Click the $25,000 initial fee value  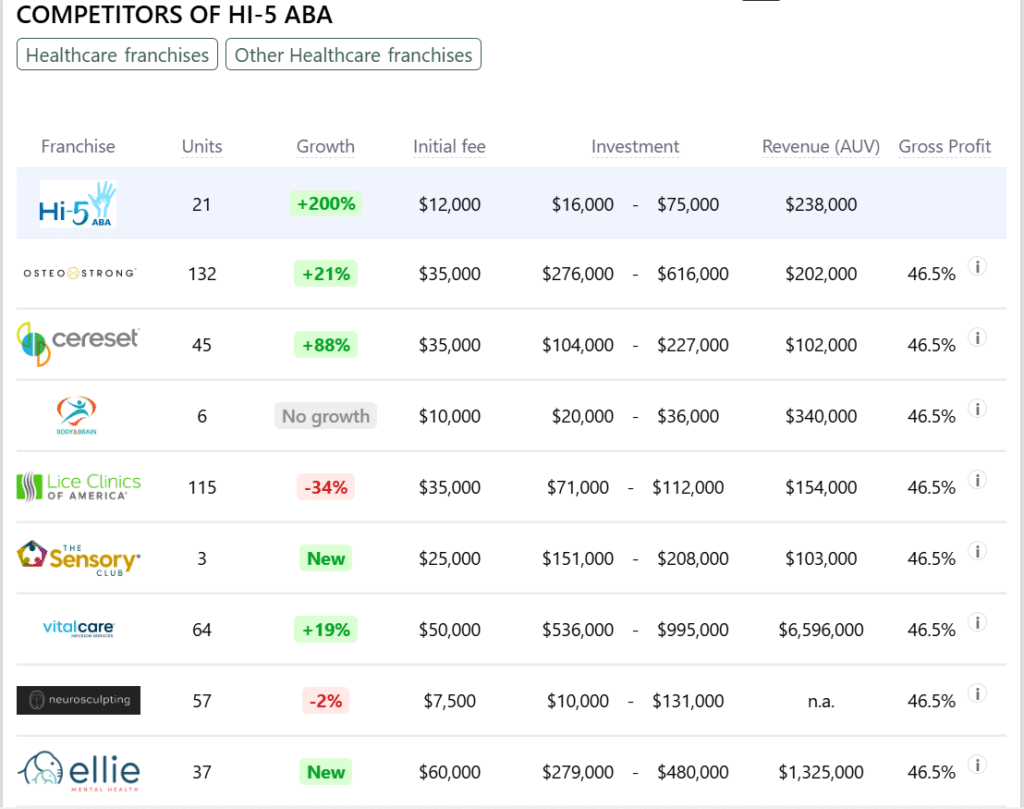449,558
